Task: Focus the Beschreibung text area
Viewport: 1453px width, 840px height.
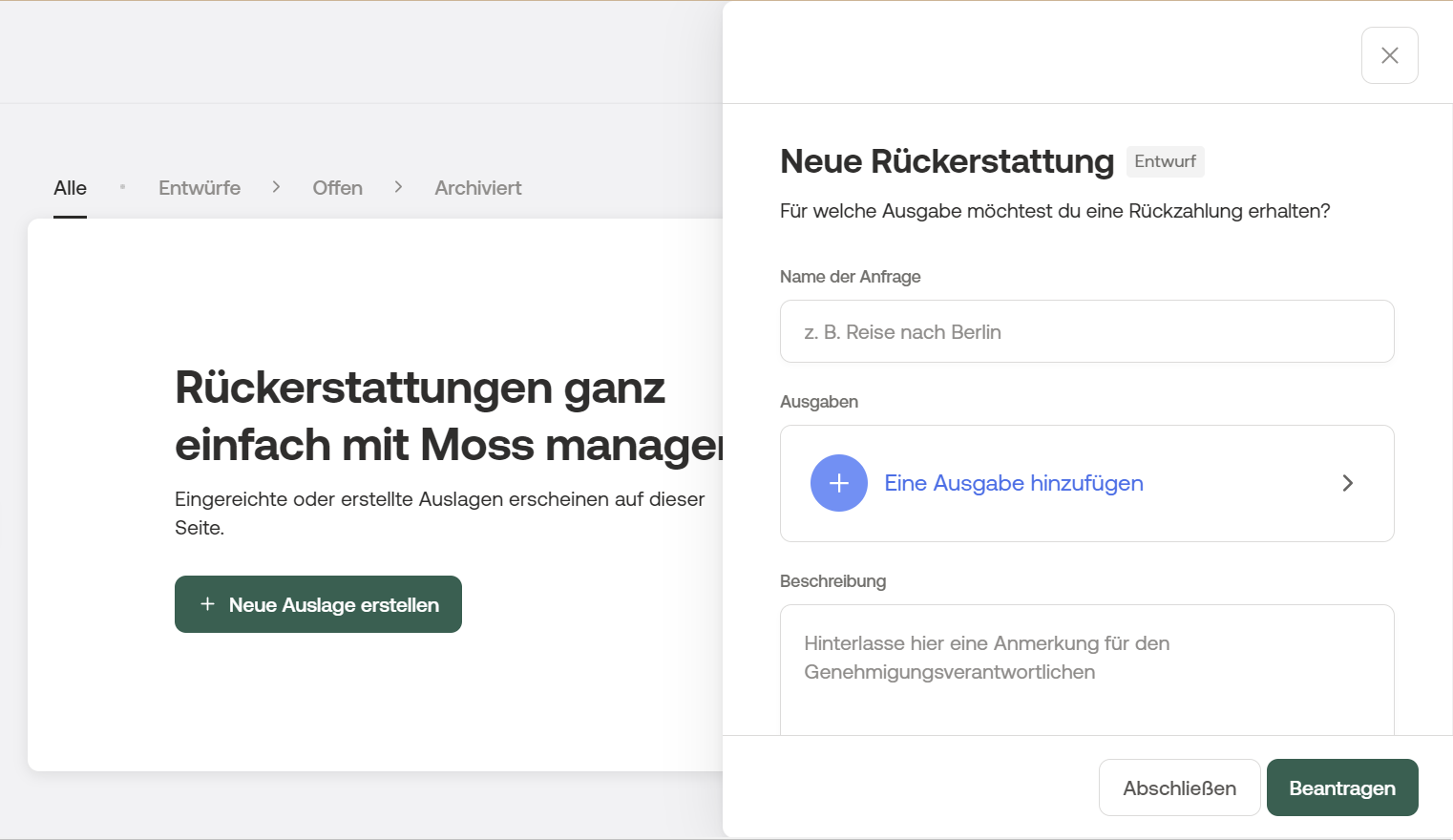Action: tap(1087, 670)
